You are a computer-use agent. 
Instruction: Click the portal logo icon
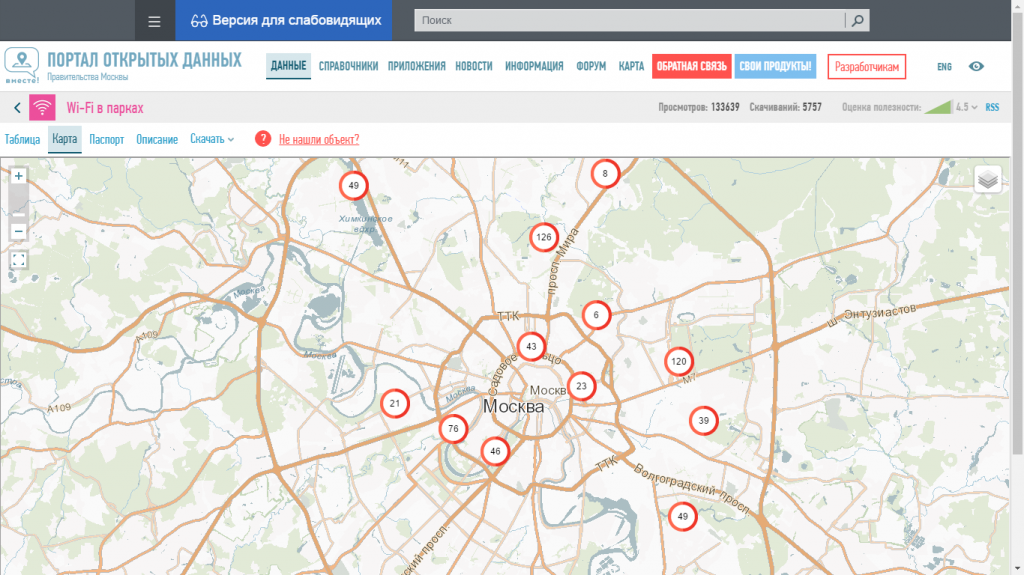(22, 65)
